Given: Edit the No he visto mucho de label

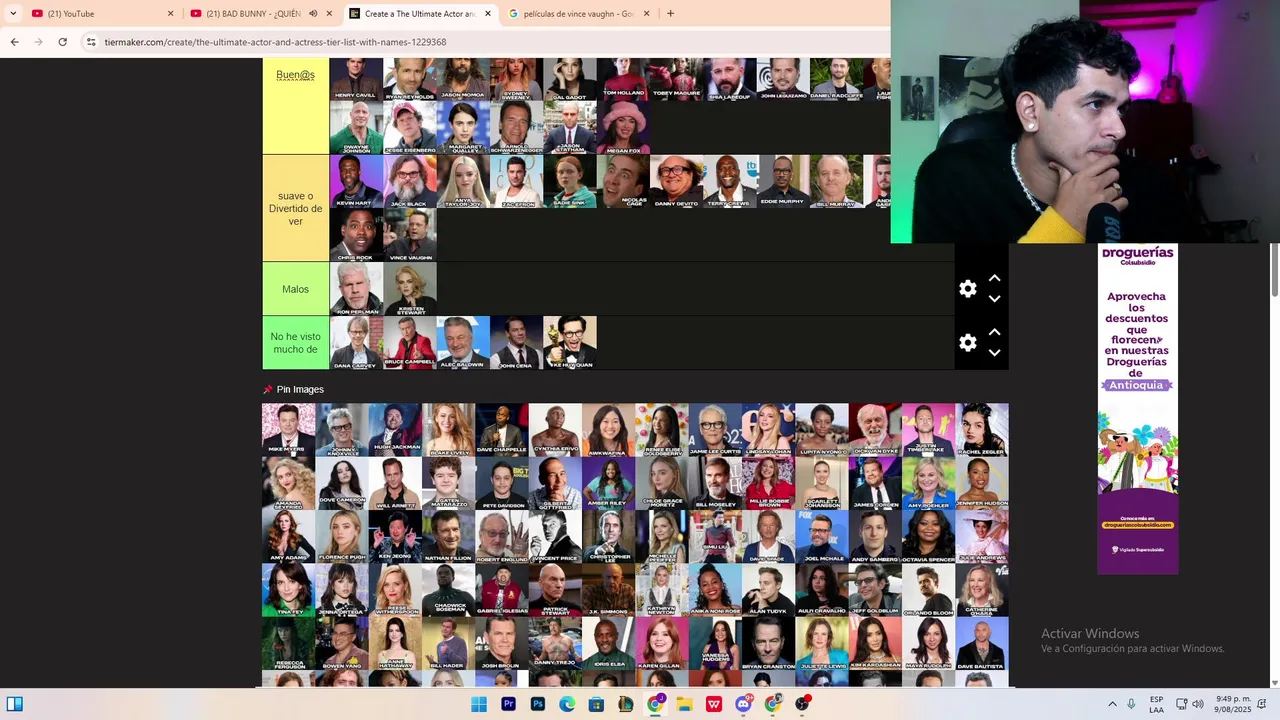Looking at the screenshot, I should click(295, 343).
